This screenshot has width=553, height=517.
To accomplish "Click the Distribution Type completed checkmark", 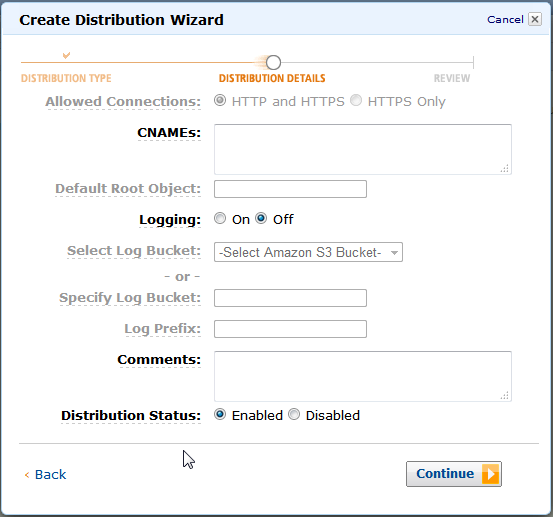I will click(66, 55).
